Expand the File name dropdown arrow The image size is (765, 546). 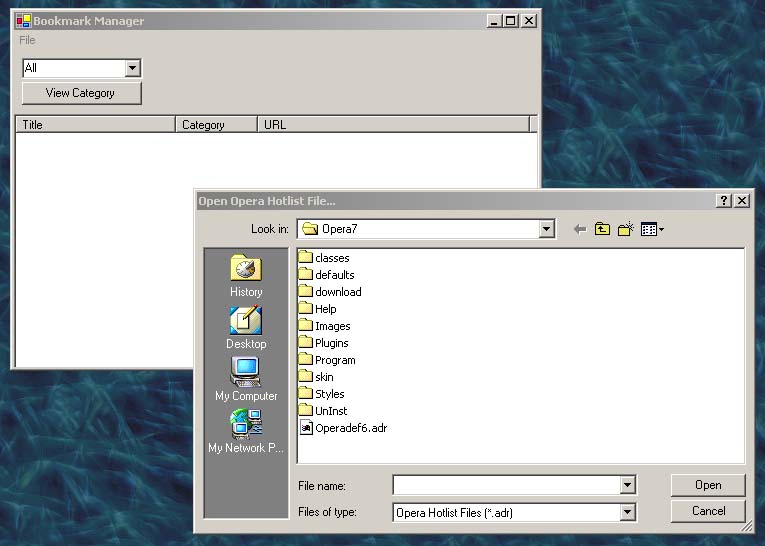click(x=627, y=486)
